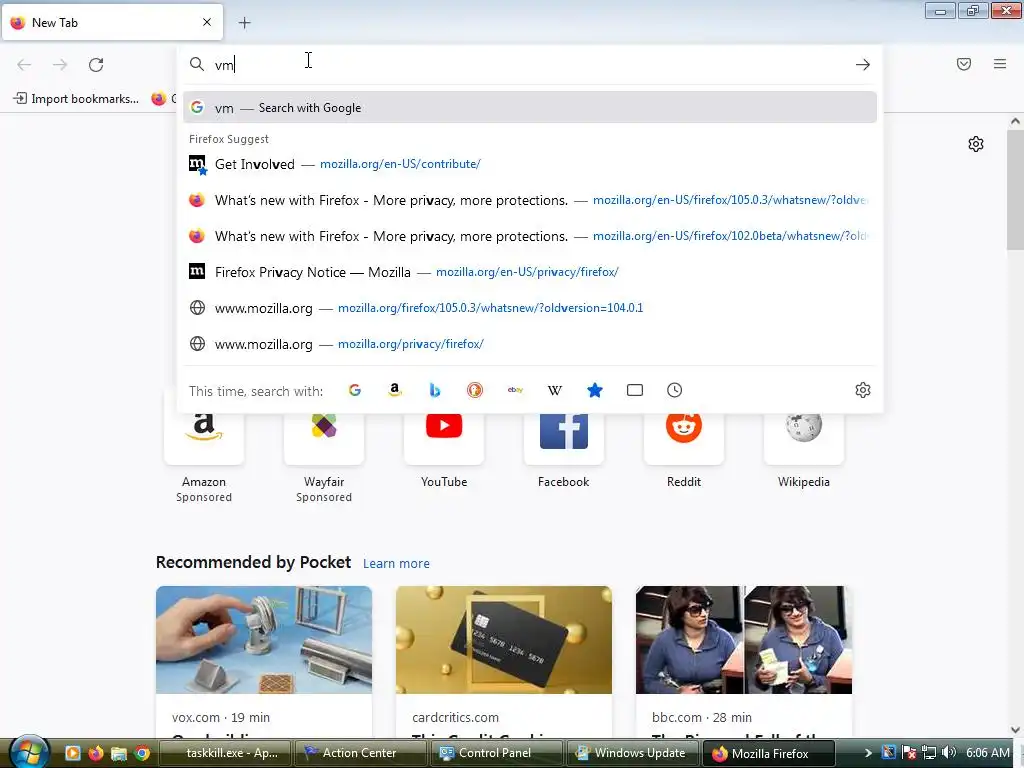Search this time with Google icon
Viewport: 1024px width, 768px height.
point(355,391)
